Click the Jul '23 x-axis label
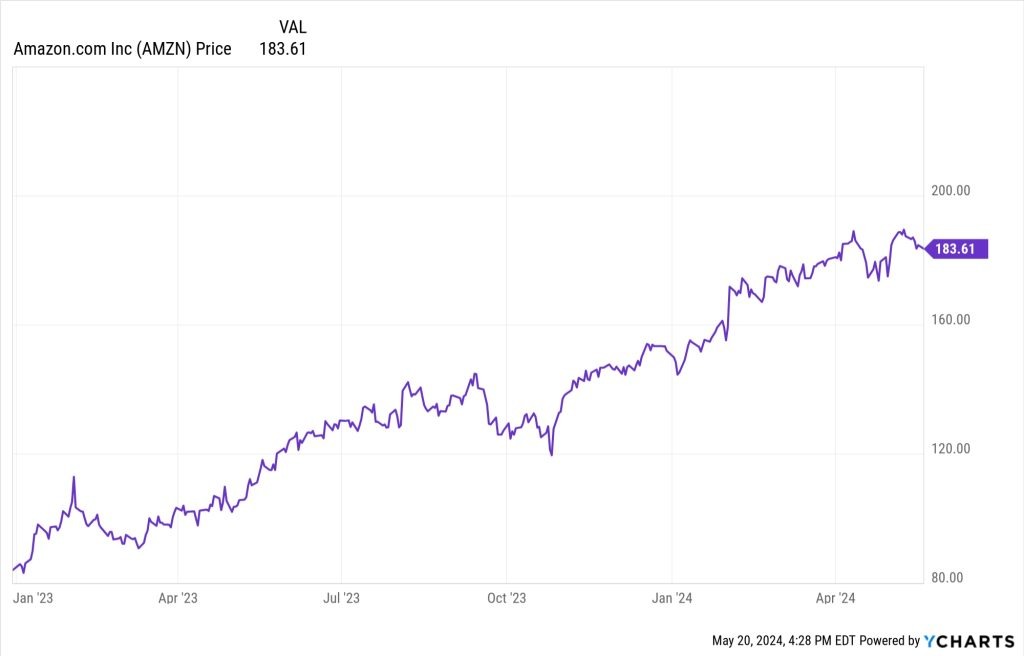The width and height of the screenshot is (1024, 656). pyautogui.click(x=342, y=598)
